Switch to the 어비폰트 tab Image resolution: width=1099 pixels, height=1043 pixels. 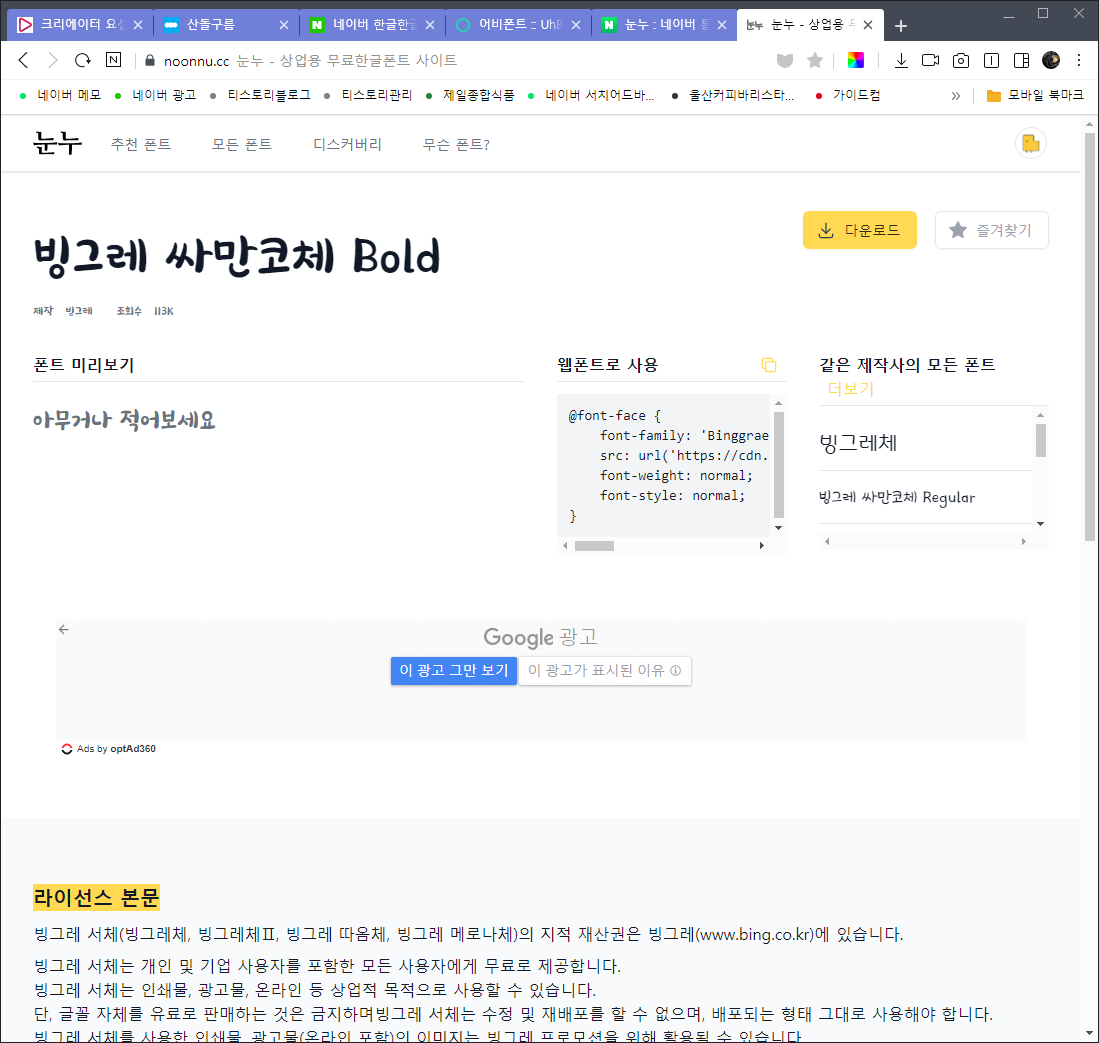click(519, 25)
